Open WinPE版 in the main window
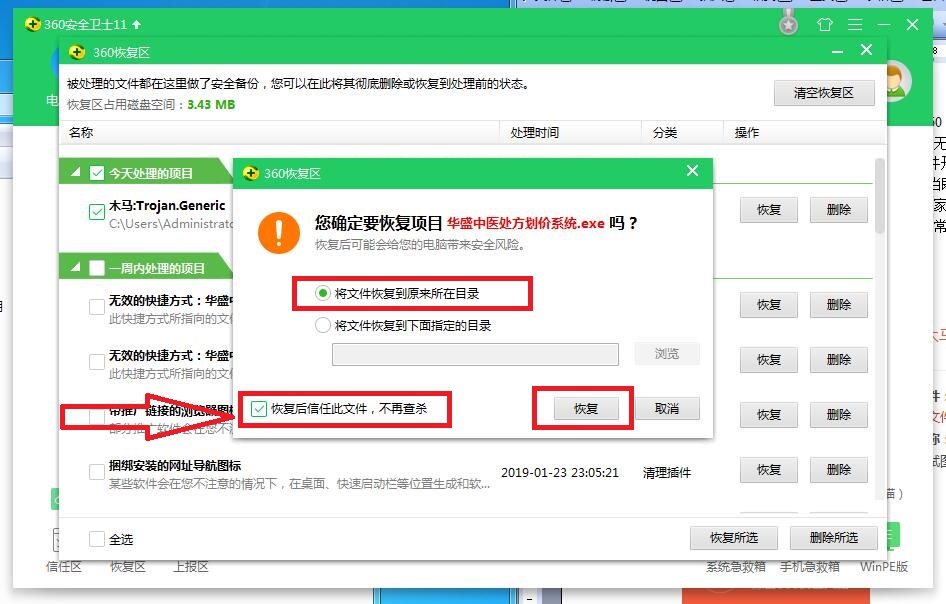 pyautogui.click(x=884, y=567)
